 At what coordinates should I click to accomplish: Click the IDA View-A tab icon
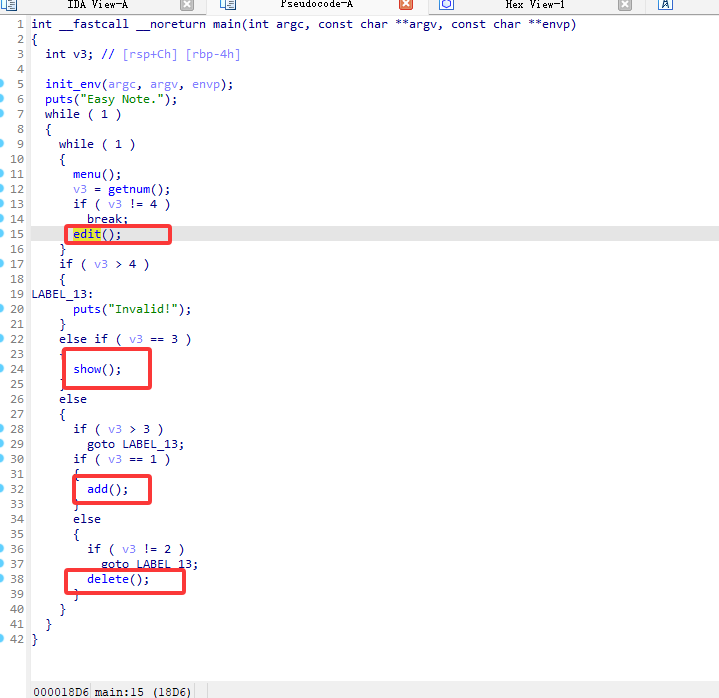coord(9,5)
